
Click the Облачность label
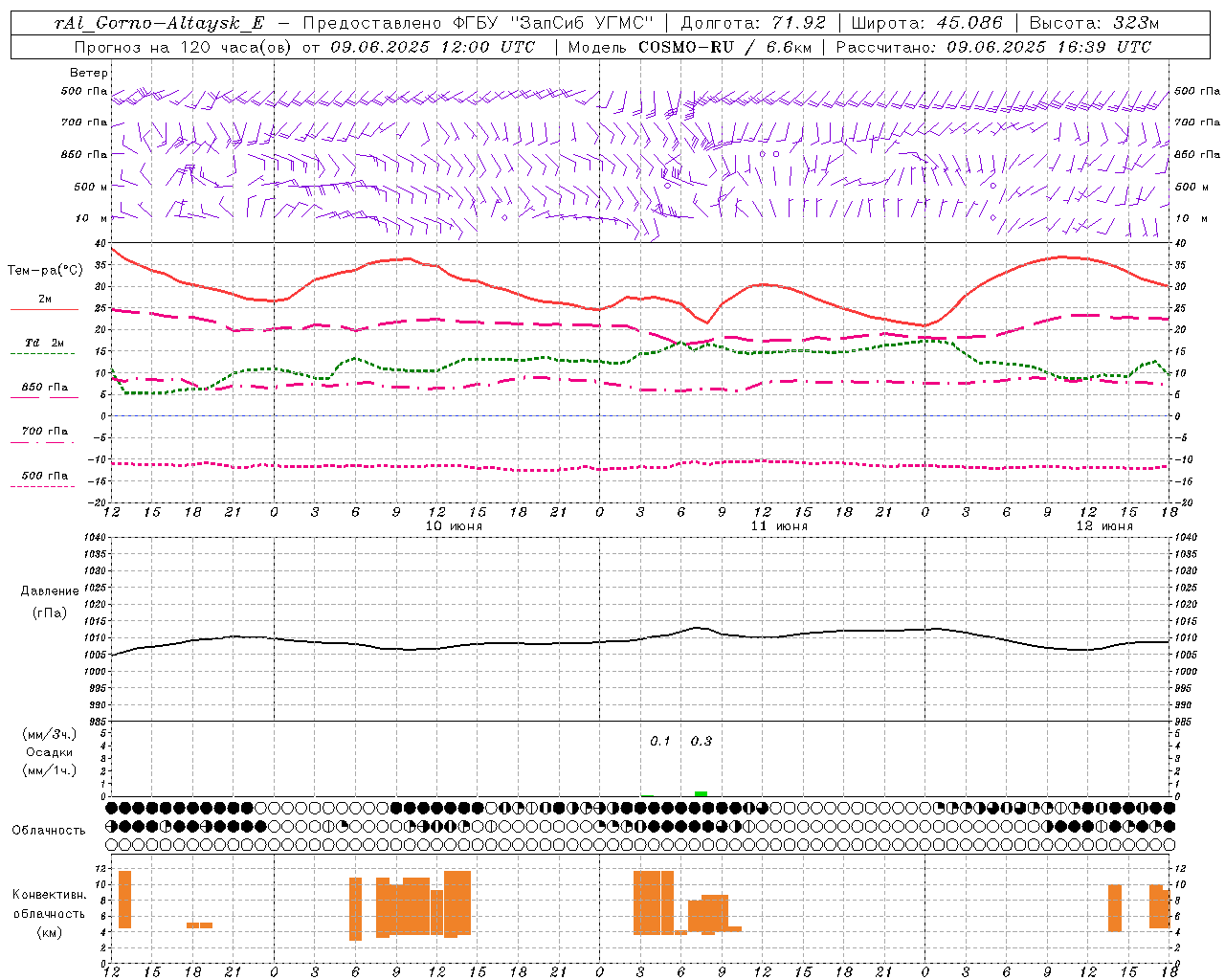pos(49,831)
